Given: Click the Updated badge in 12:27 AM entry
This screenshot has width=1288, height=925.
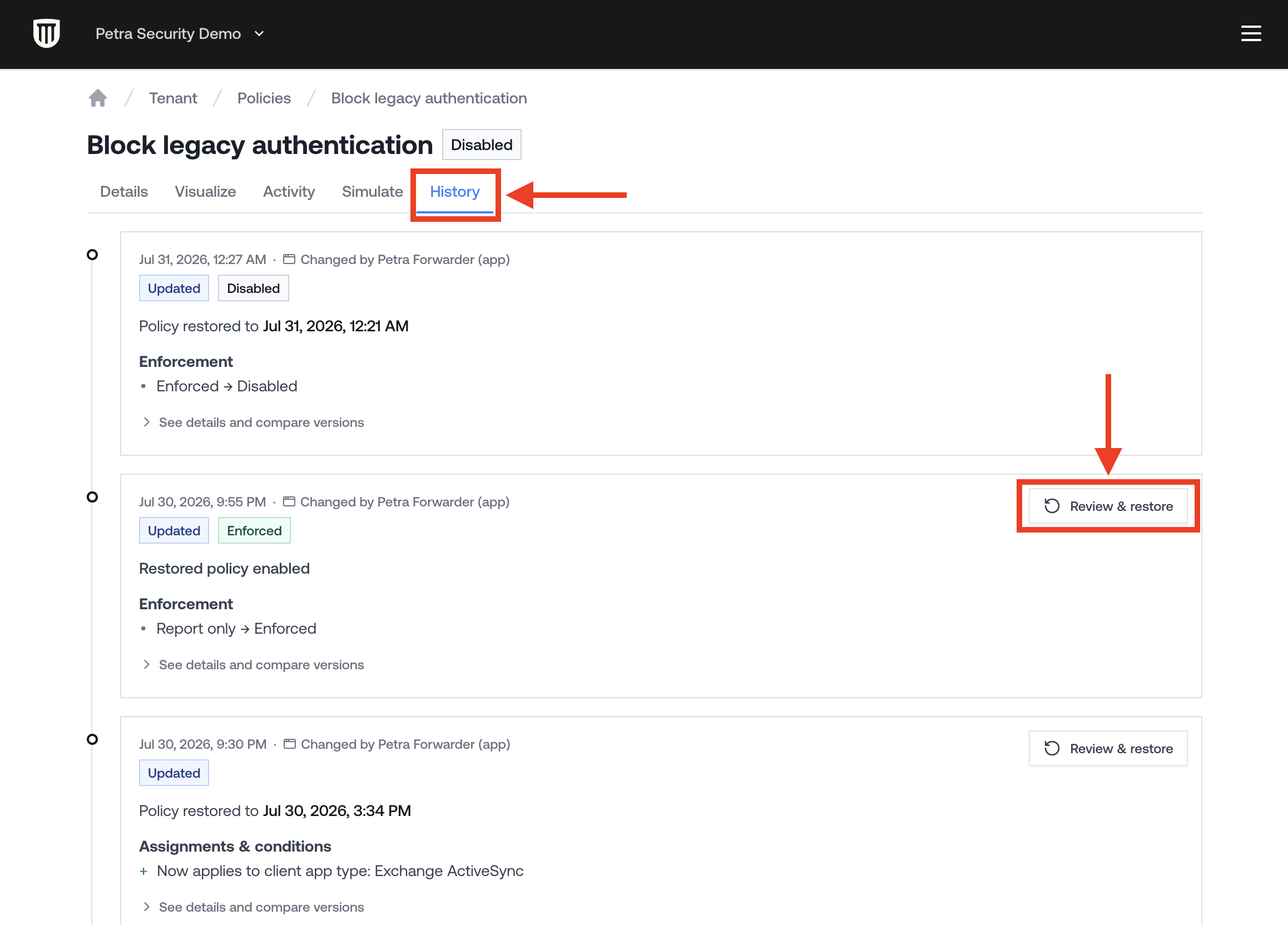Looking at the screenshot, I should pos(174,288).
